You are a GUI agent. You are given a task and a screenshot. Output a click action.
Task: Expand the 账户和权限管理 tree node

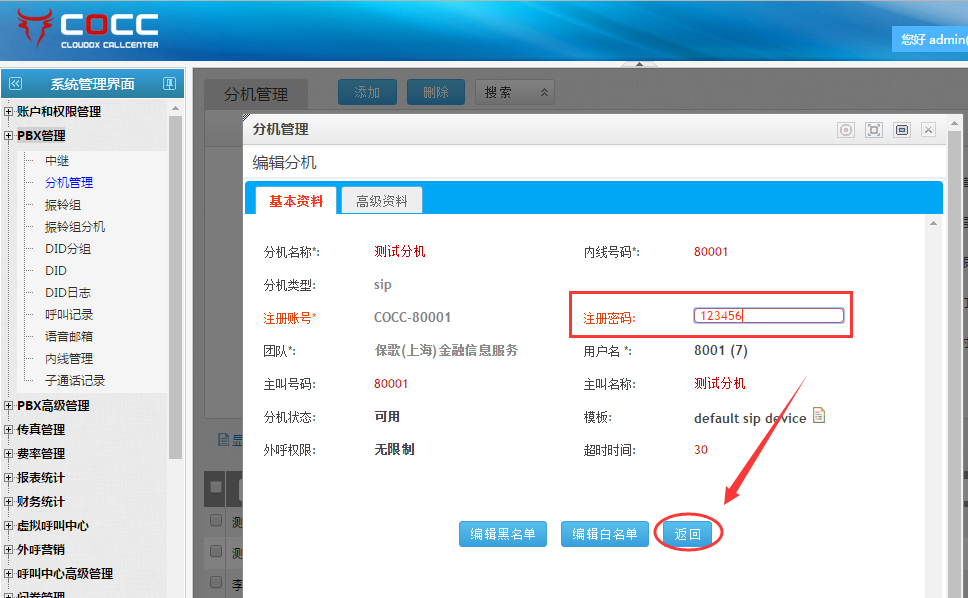tap(9, 112)
